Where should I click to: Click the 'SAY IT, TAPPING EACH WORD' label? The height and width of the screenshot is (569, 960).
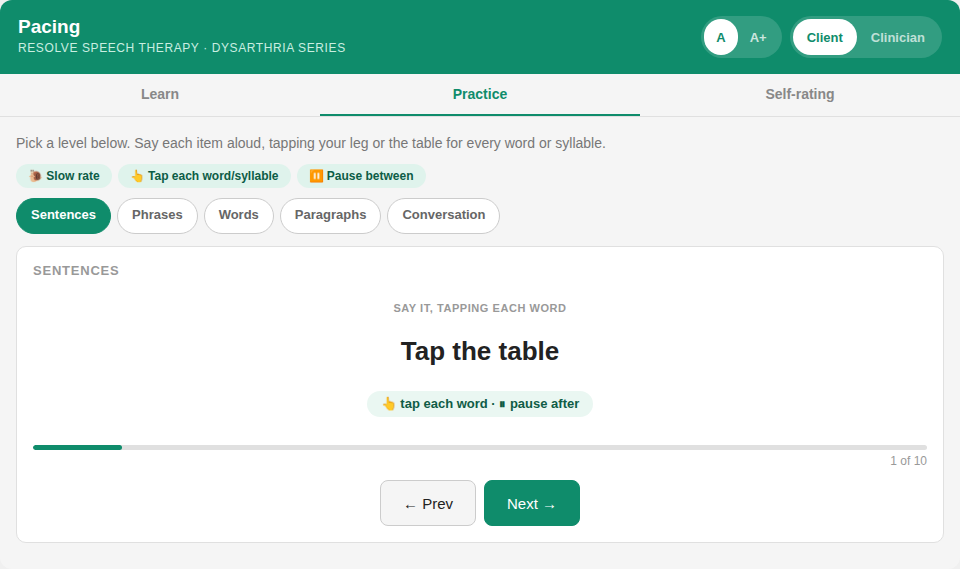(x=480, y=308)
